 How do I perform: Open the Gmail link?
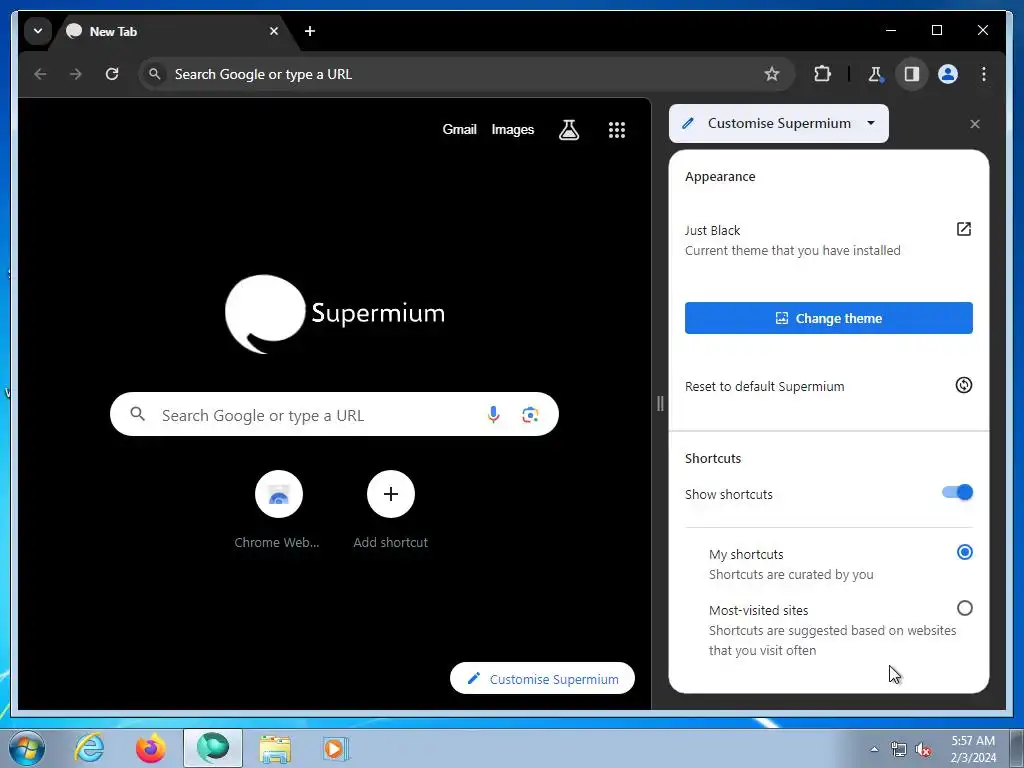459,129
